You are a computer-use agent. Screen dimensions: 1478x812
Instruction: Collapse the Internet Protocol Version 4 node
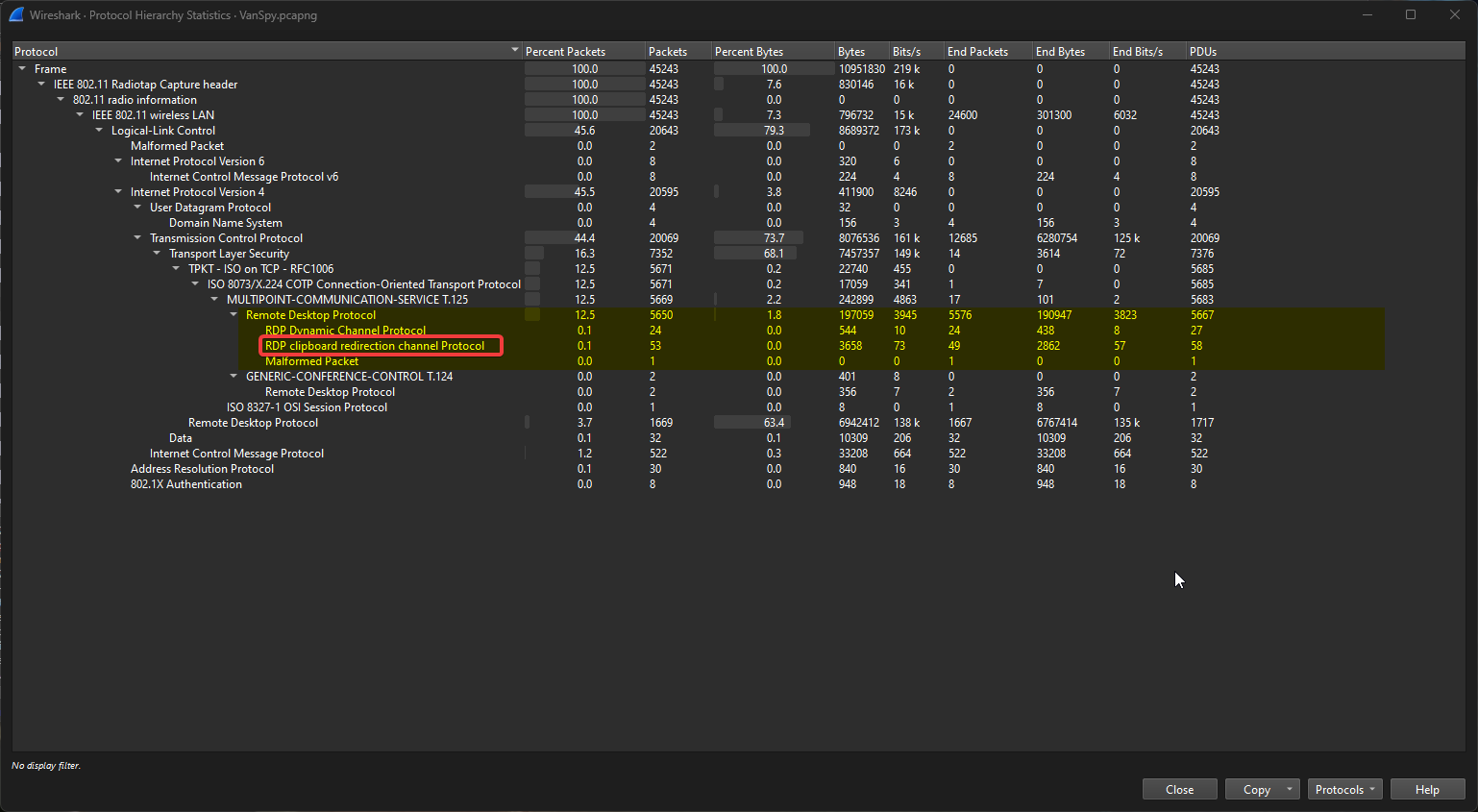(118, 192)
